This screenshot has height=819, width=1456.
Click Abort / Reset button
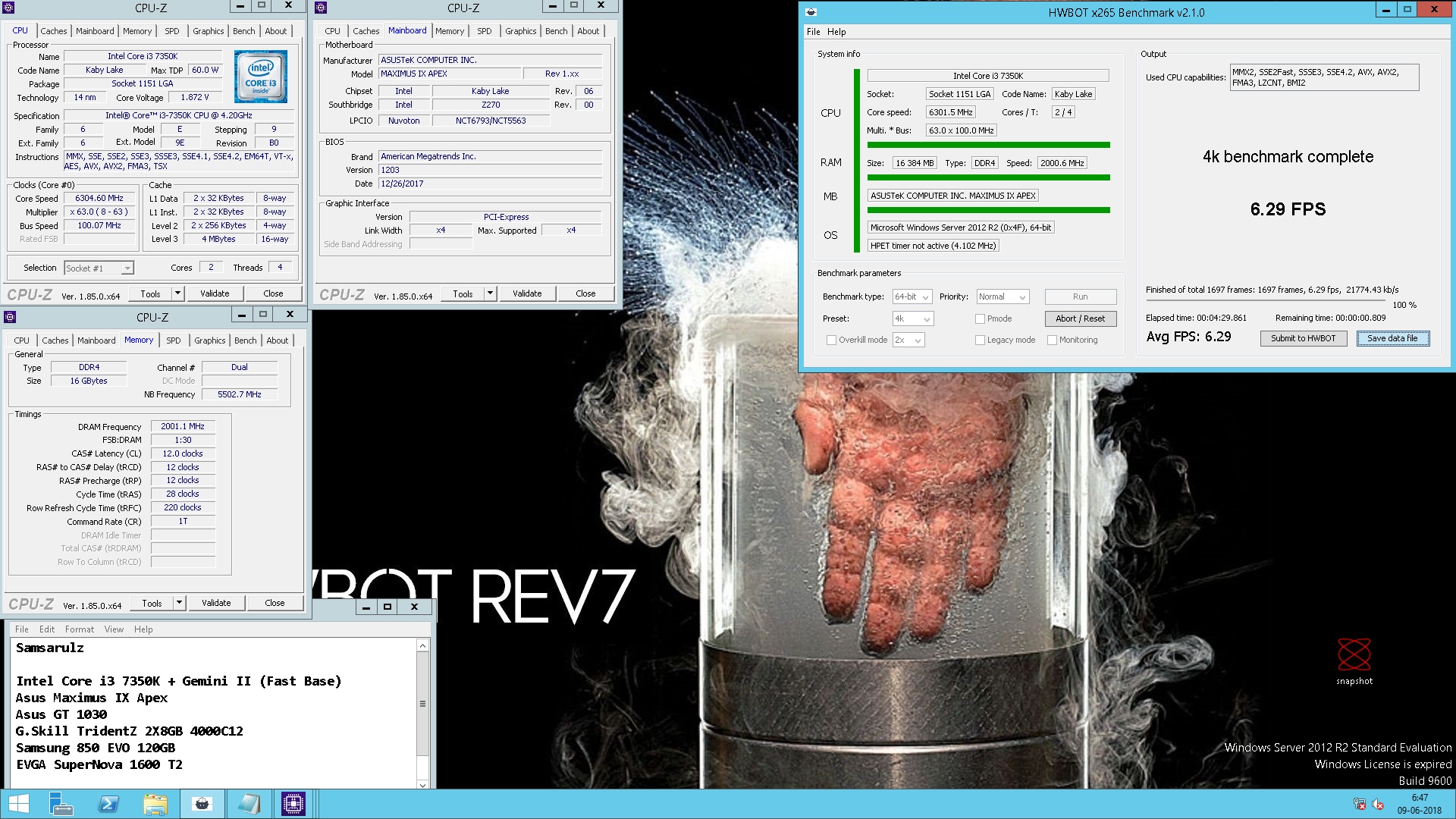[x=1080, y=319]
